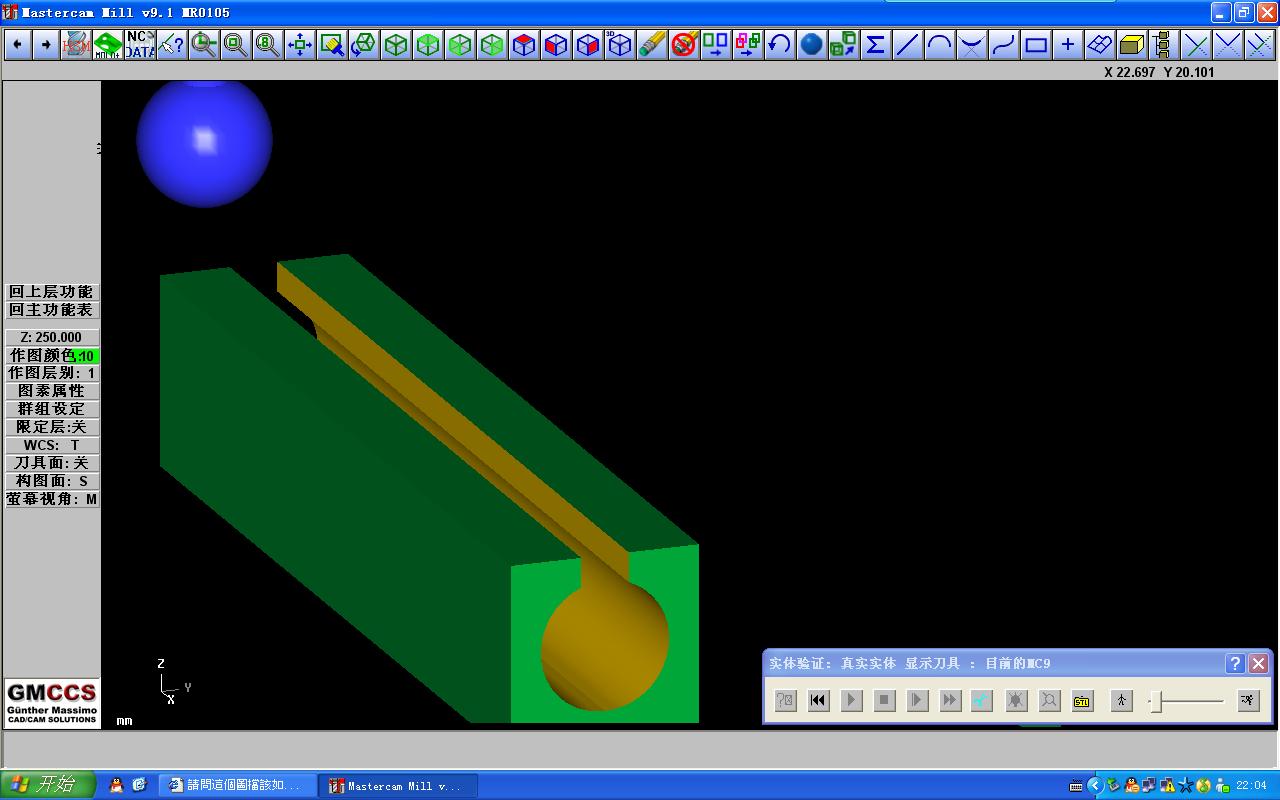Click the walking figure slow speed icon
1280x800 pixels.
click(1121, 701)
